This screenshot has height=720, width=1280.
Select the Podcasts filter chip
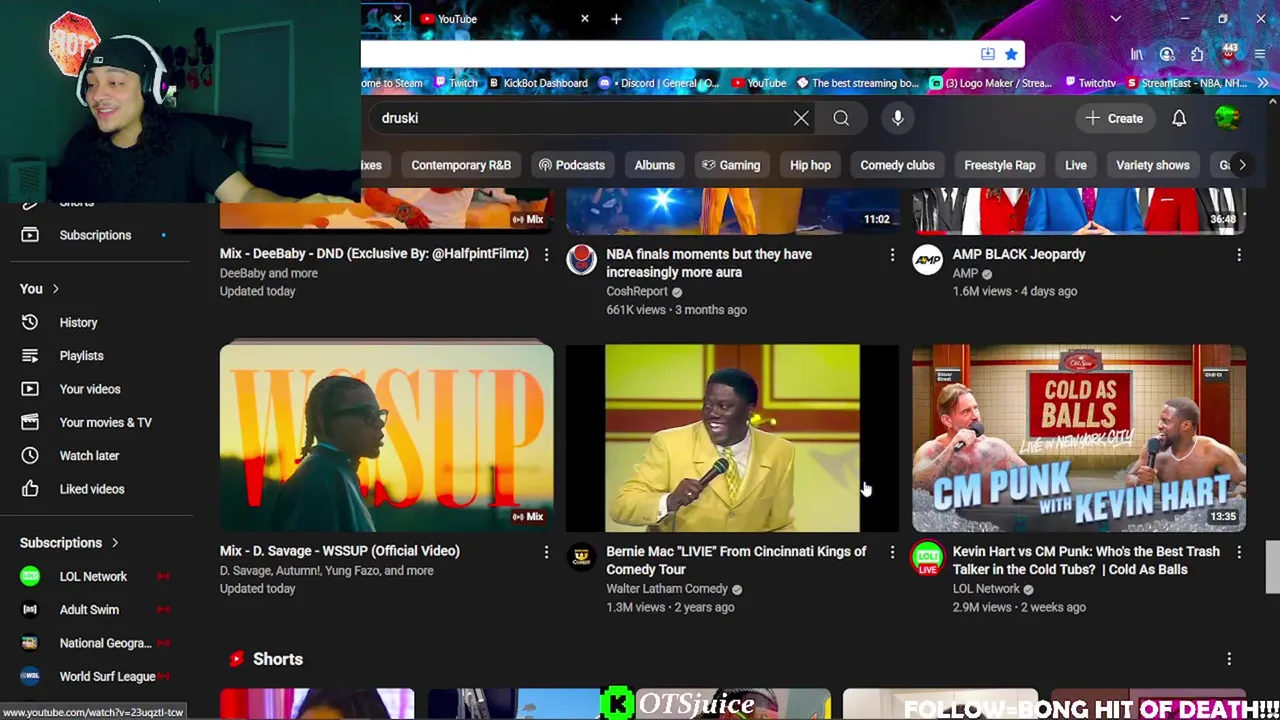click(x=571, y=165)
